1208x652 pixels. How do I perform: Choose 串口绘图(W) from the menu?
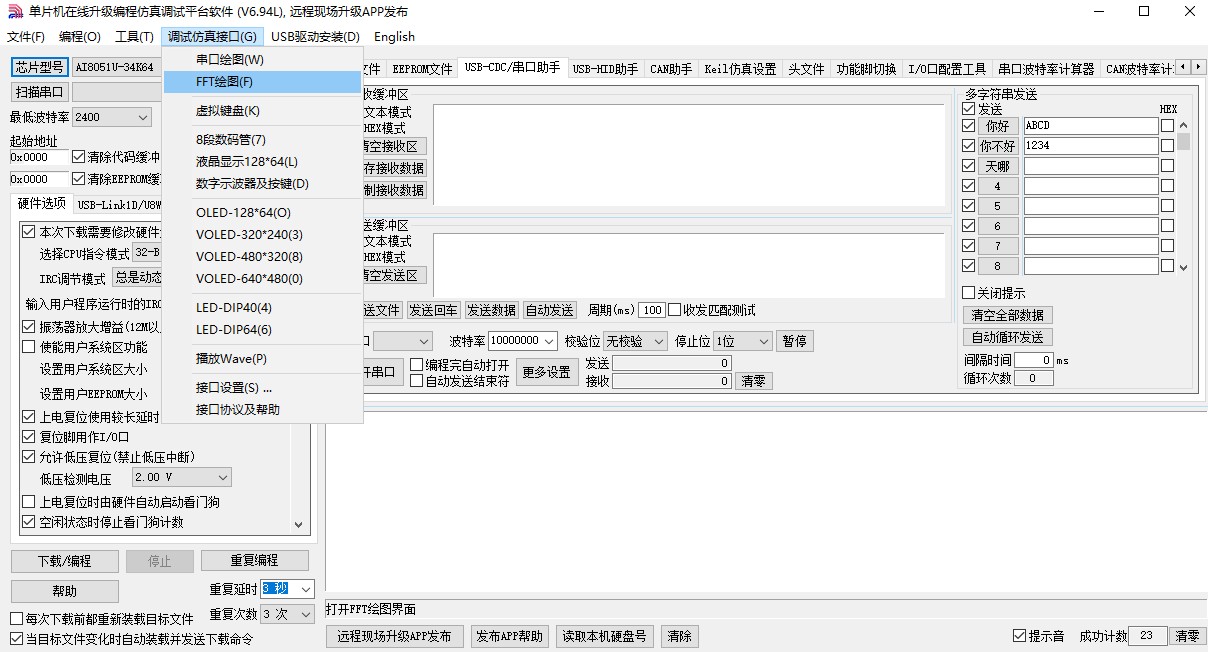[x=262, y=60]
